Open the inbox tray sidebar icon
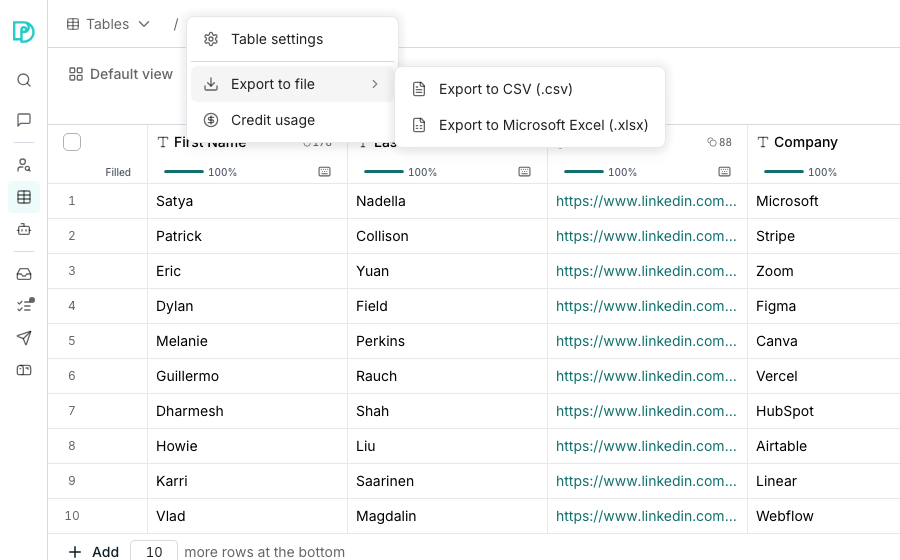Screen dimensions: 900x560 pyautogui.click(x=24, y=274)
